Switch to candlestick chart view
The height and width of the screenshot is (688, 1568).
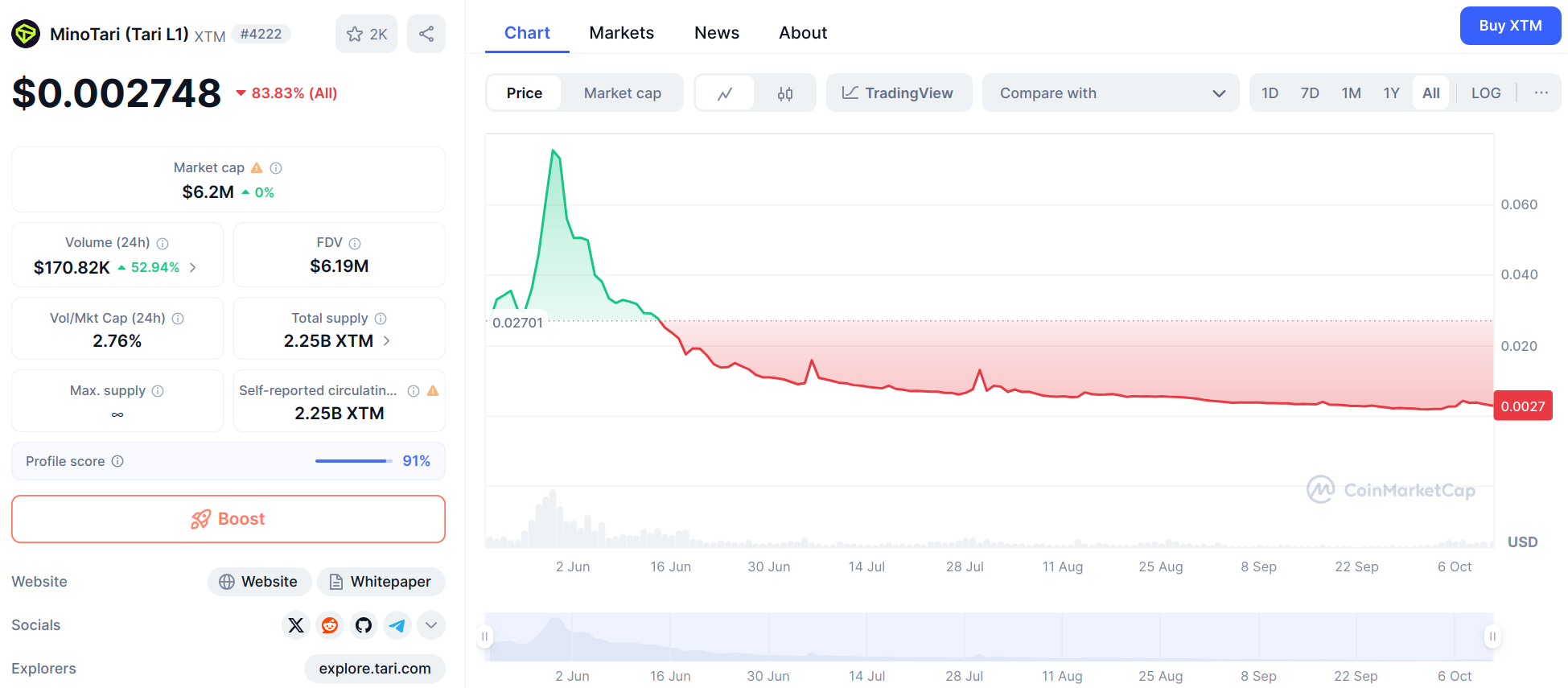[785, 93]
